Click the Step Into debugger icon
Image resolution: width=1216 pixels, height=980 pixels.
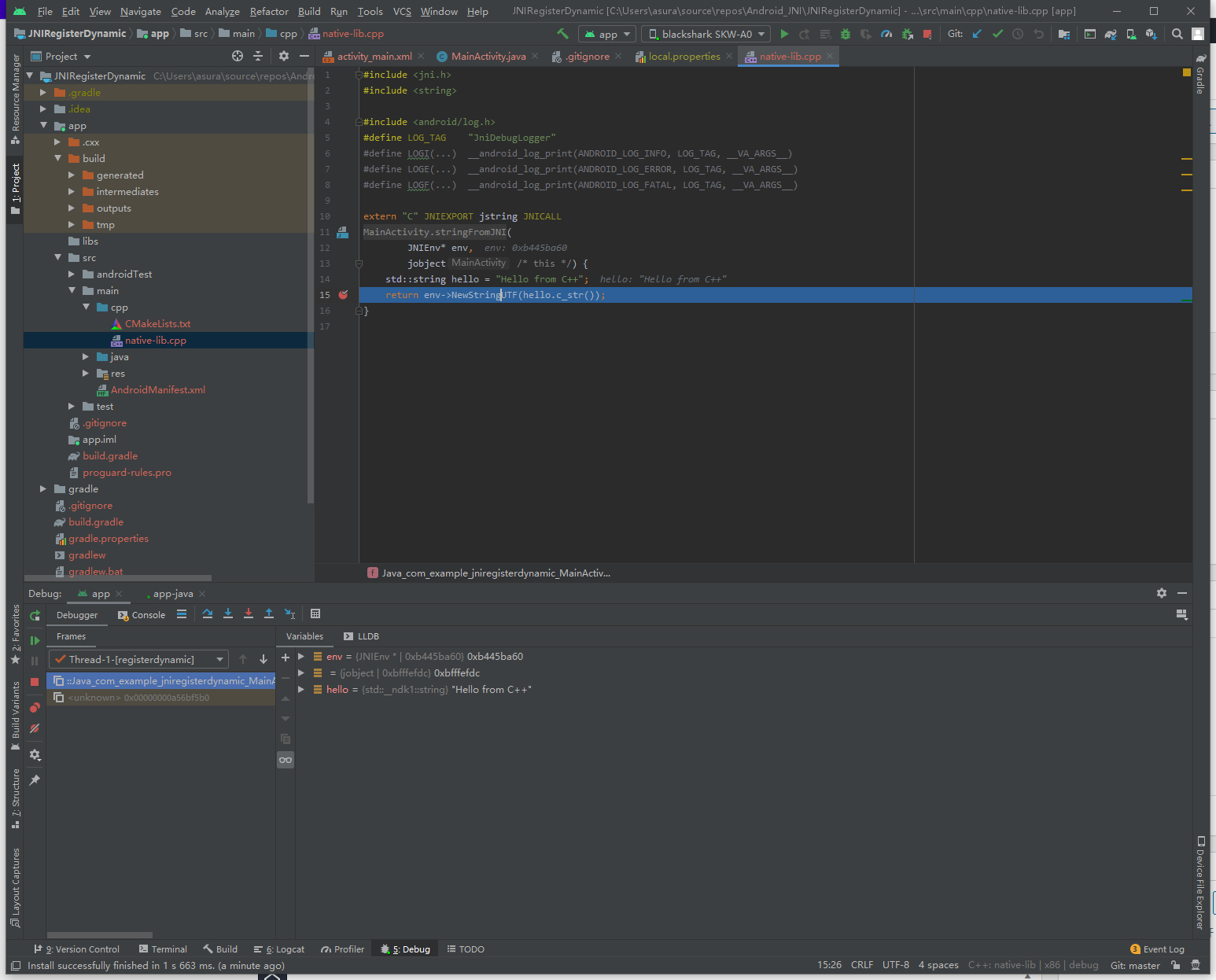click(228, 614)
